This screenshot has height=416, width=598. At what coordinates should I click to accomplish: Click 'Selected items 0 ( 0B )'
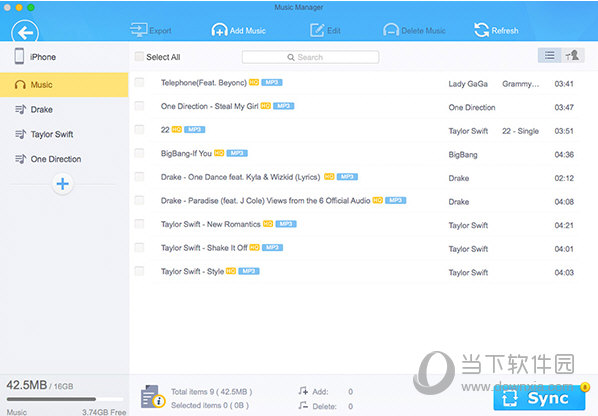[210, 405]
